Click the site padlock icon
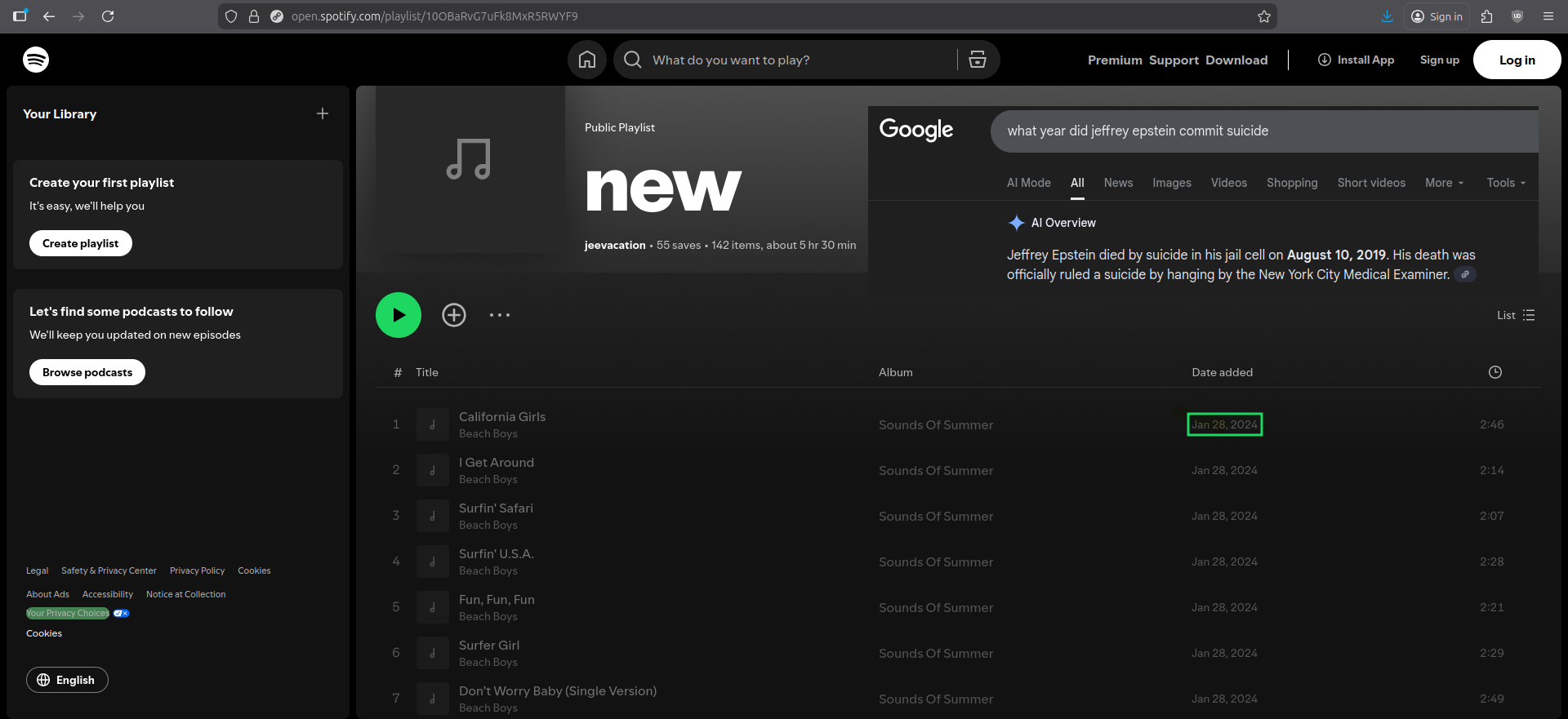The height and width of the screenshot is (719, 1568). pyautogui.click(x=254, y=16)
